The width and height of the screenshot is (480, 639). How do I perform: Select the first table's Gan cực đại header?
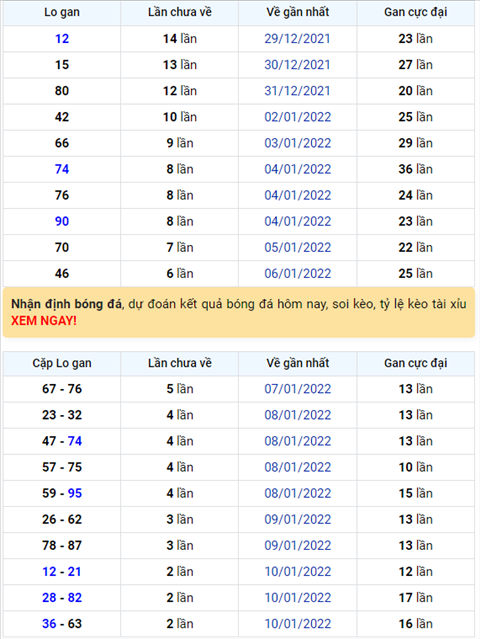pos(416,12)
